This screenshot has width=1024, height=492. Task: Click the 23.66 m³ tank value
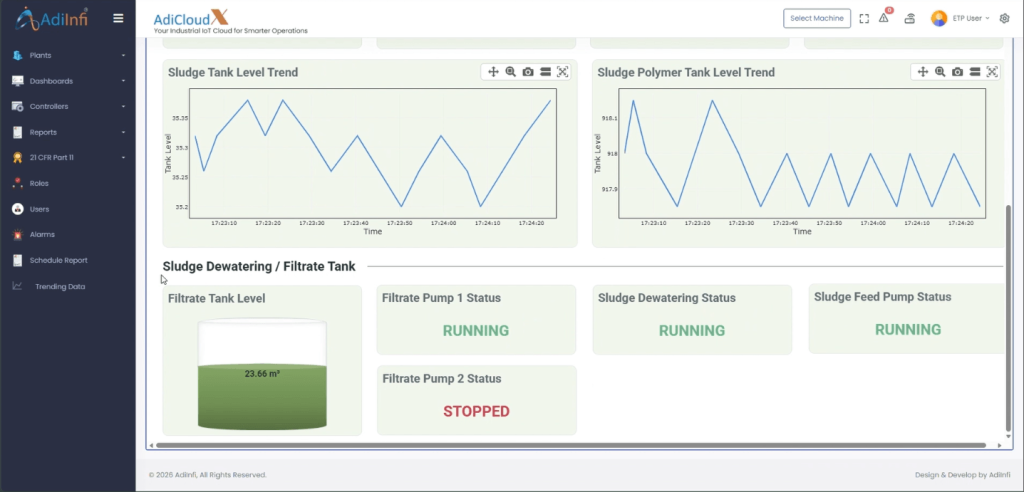tap(263, 374)
